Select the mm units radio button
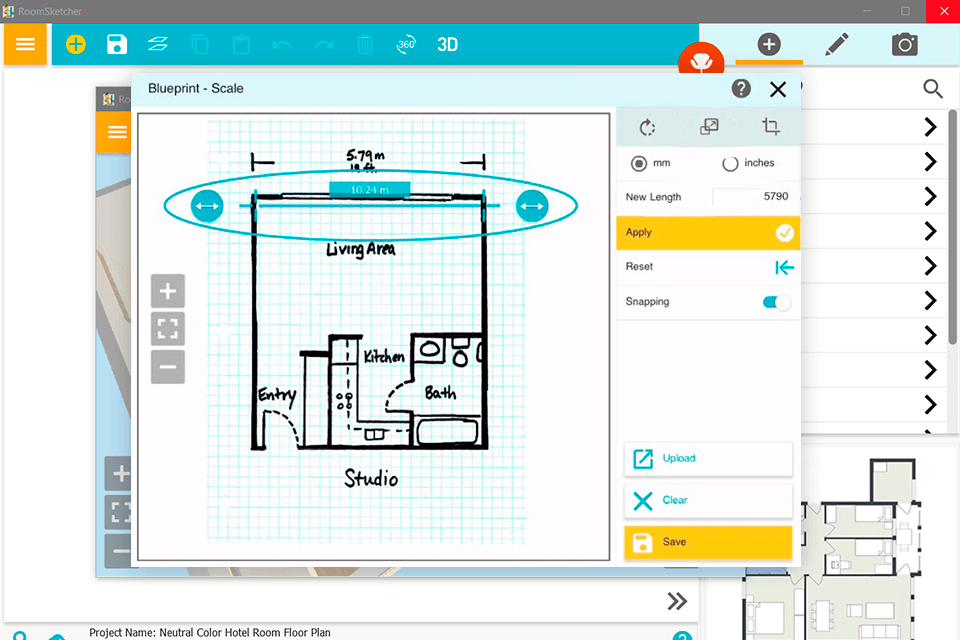This screenshot has width=960, height=640. (639, 164)
